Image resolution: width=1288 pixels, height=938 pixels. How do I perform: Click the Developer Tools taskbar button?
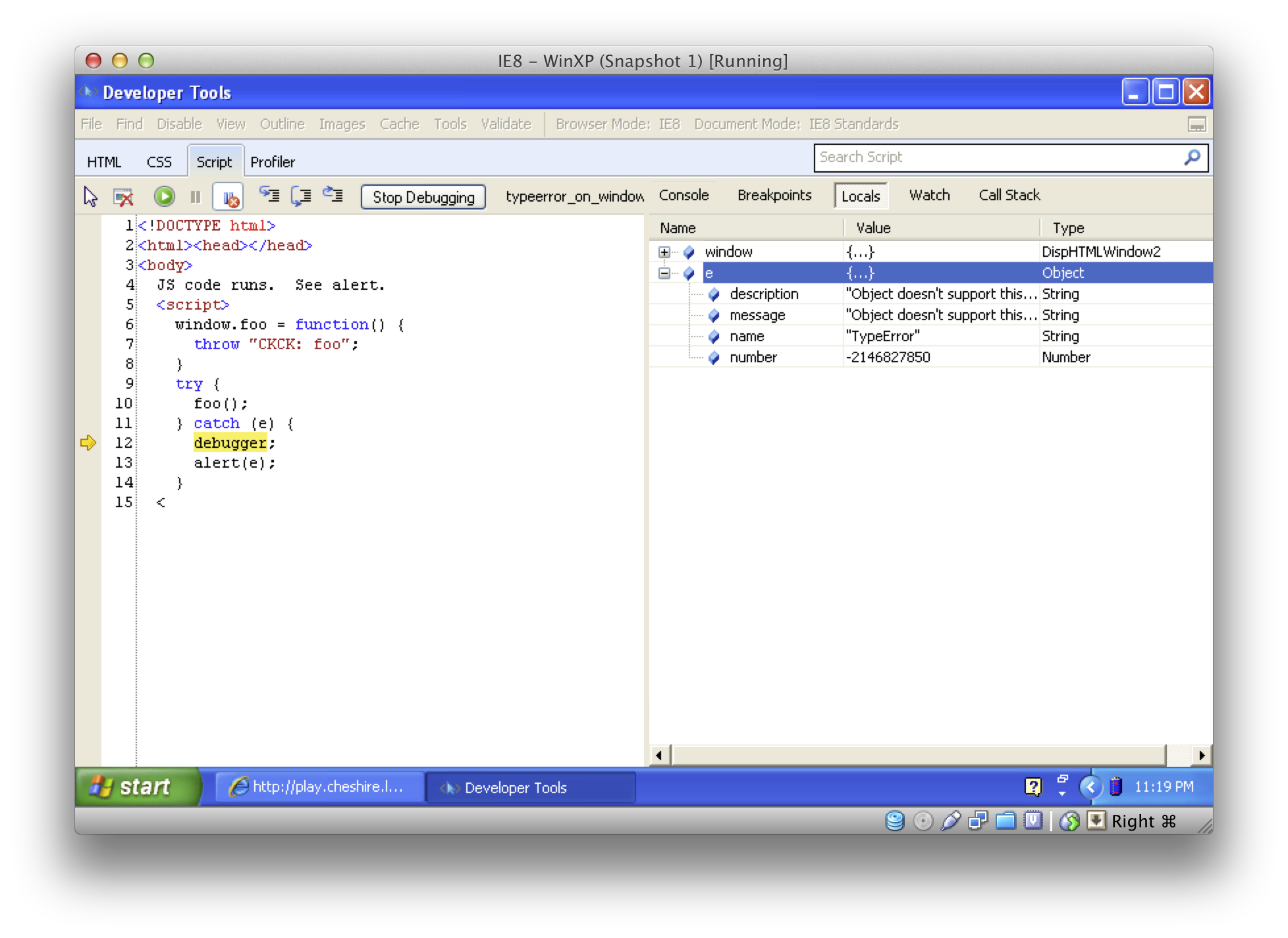[x=531, y=788]
